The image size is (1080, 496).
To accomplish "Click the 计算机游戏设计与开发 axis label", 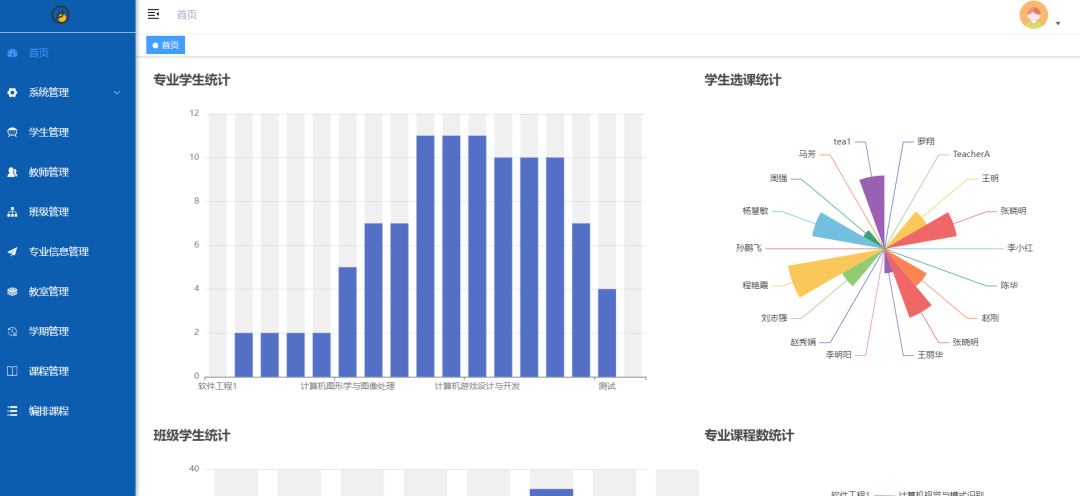I will tap(477, 386).
